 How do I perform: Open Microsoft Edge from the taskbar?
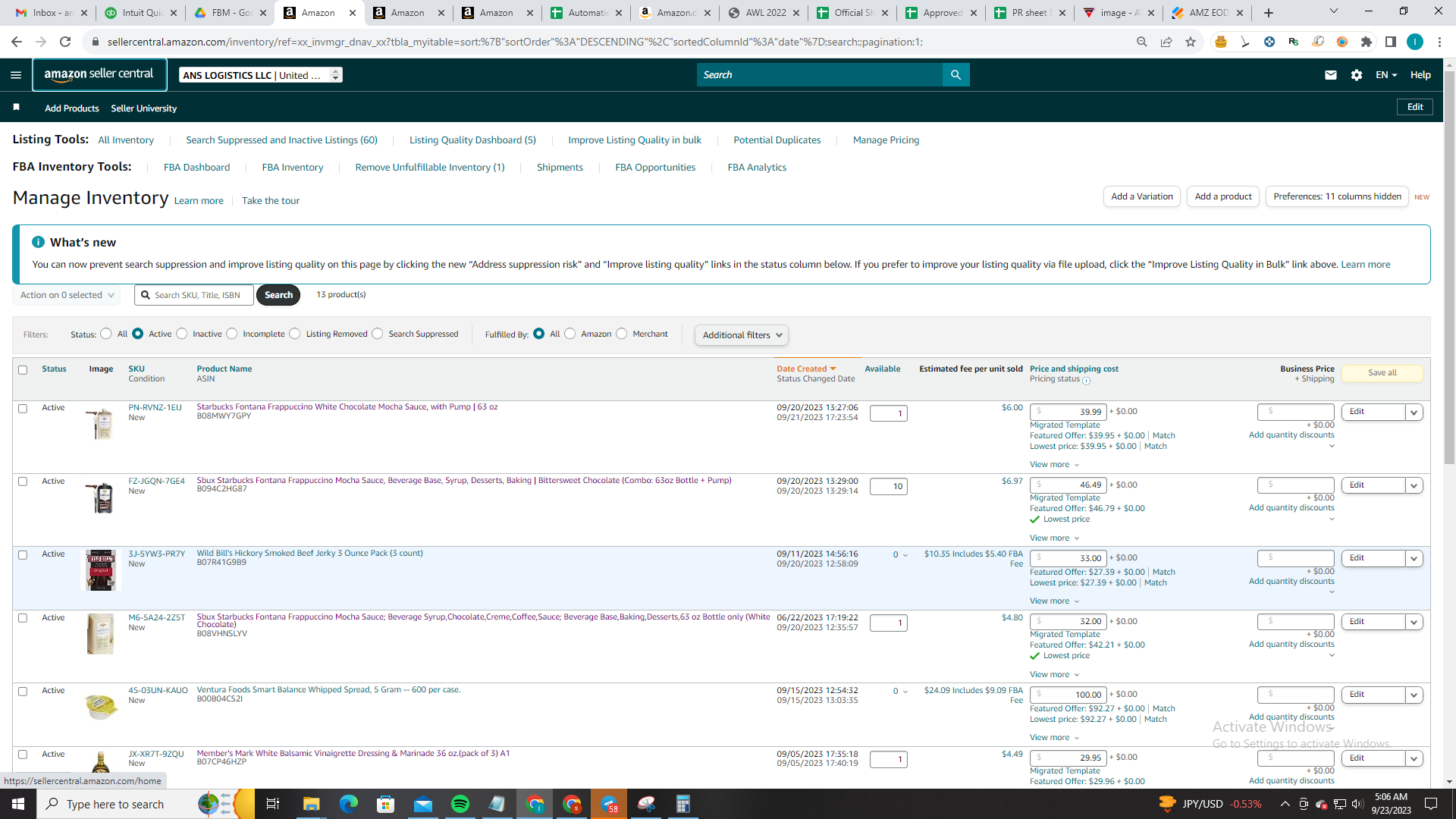point(348,804)
